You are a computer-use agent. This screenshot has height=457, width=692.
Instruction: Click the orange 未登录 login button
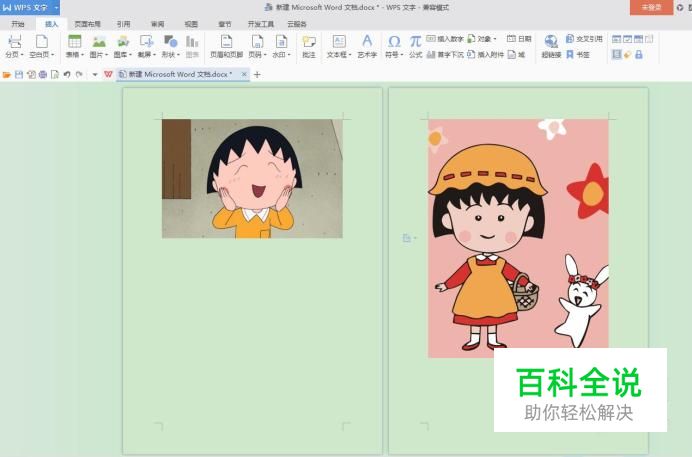click(x=651, y=7)
